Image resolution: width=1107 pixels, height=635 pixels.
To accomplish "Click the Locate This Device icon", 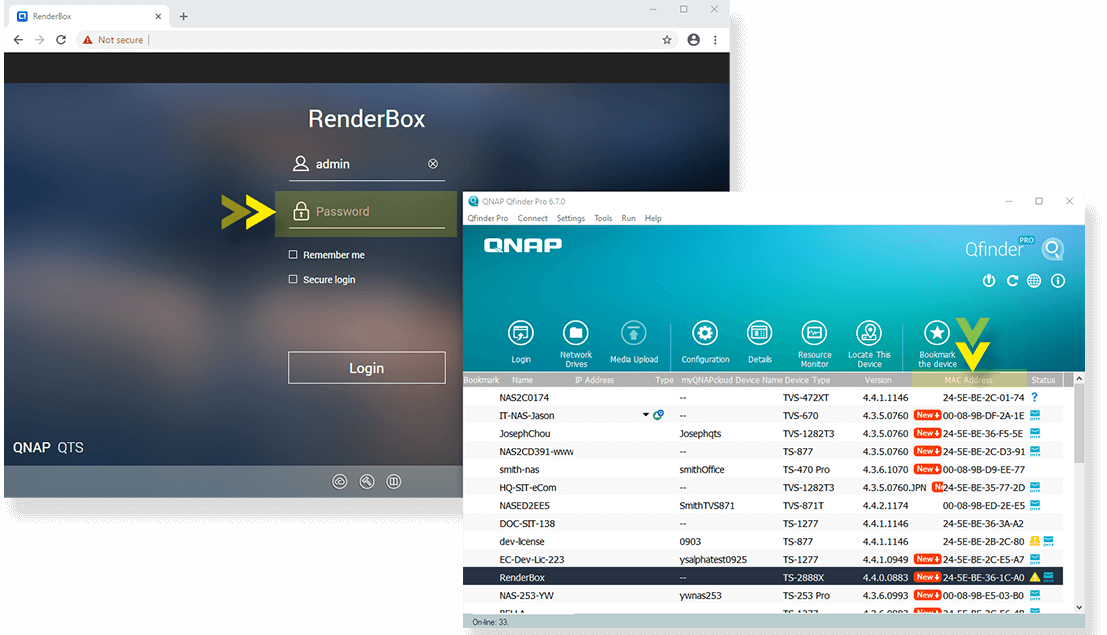I will point(869,333).
